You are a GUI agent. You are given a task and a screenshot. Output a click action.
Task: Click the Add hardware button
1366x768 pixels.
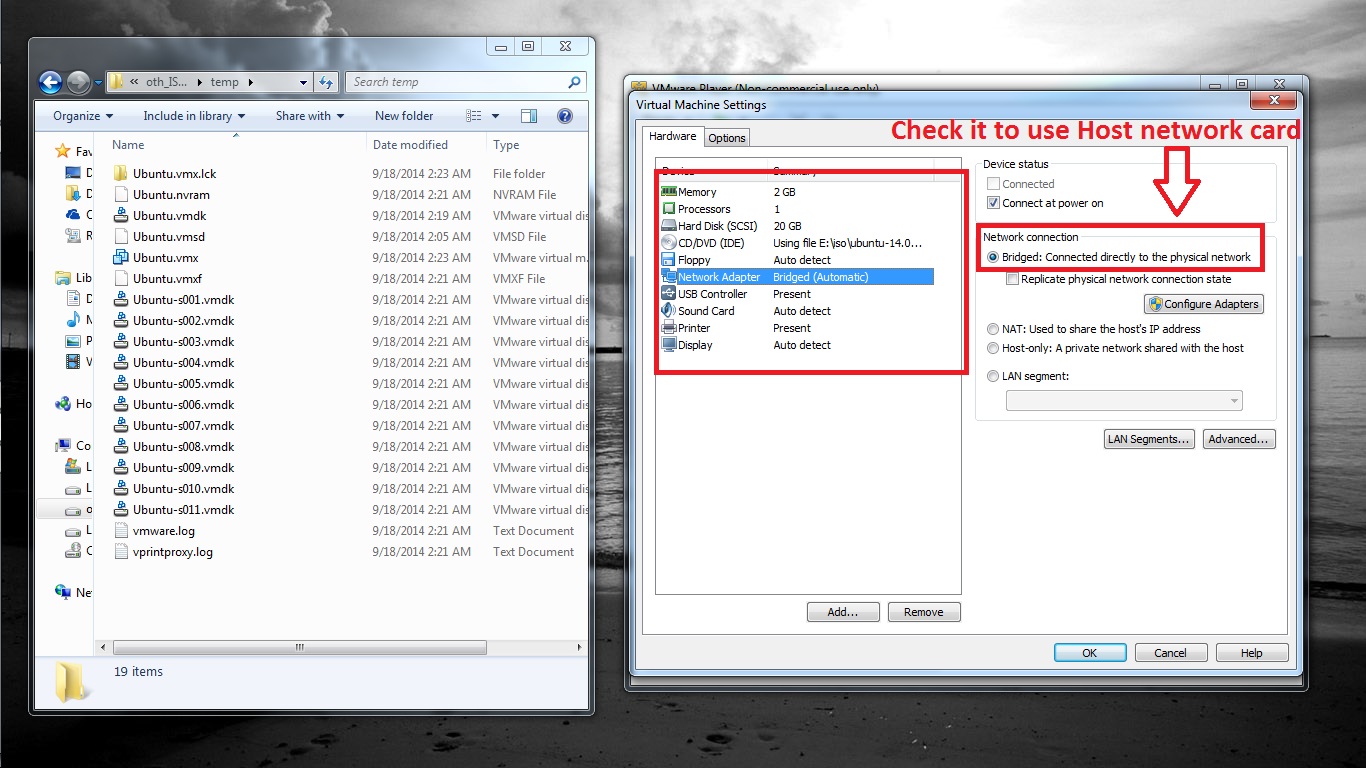pyautogui.click(x=843, y=612)
